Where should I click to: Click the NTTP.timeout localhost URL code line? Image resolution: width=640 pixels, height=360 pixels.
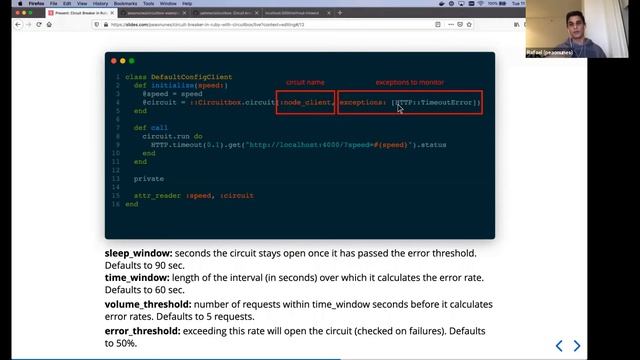click(298, 145)
